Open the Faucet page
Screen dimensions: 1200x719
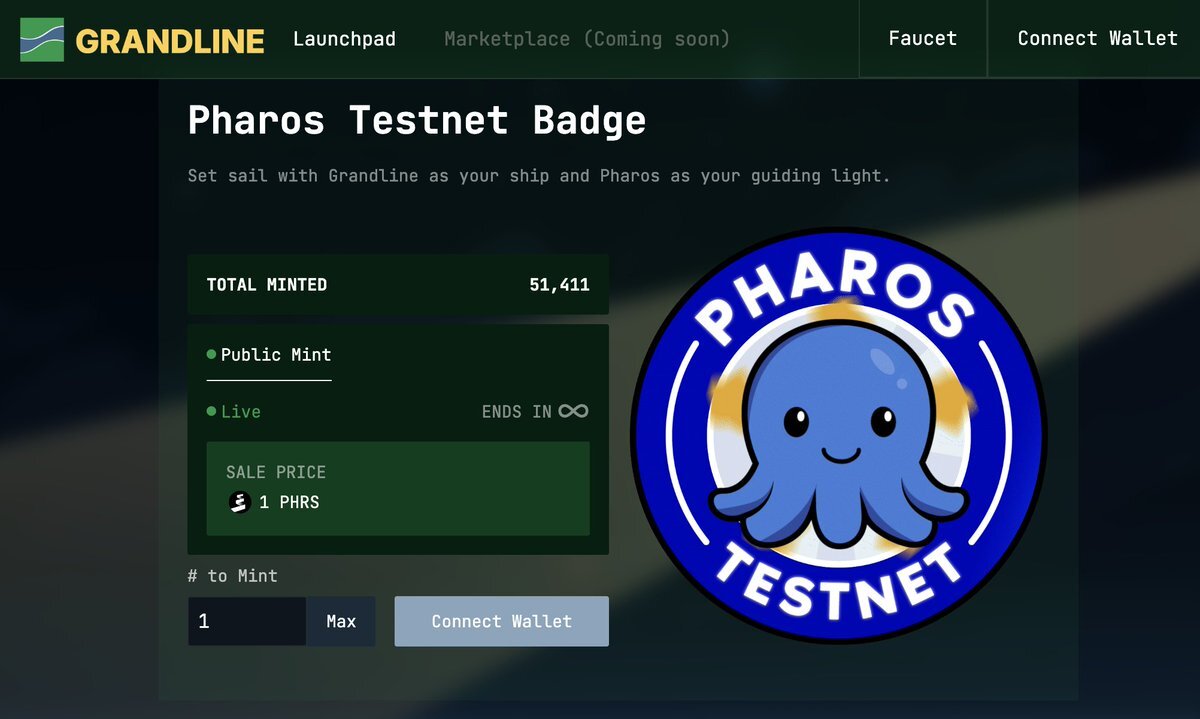tap(922, 38)
